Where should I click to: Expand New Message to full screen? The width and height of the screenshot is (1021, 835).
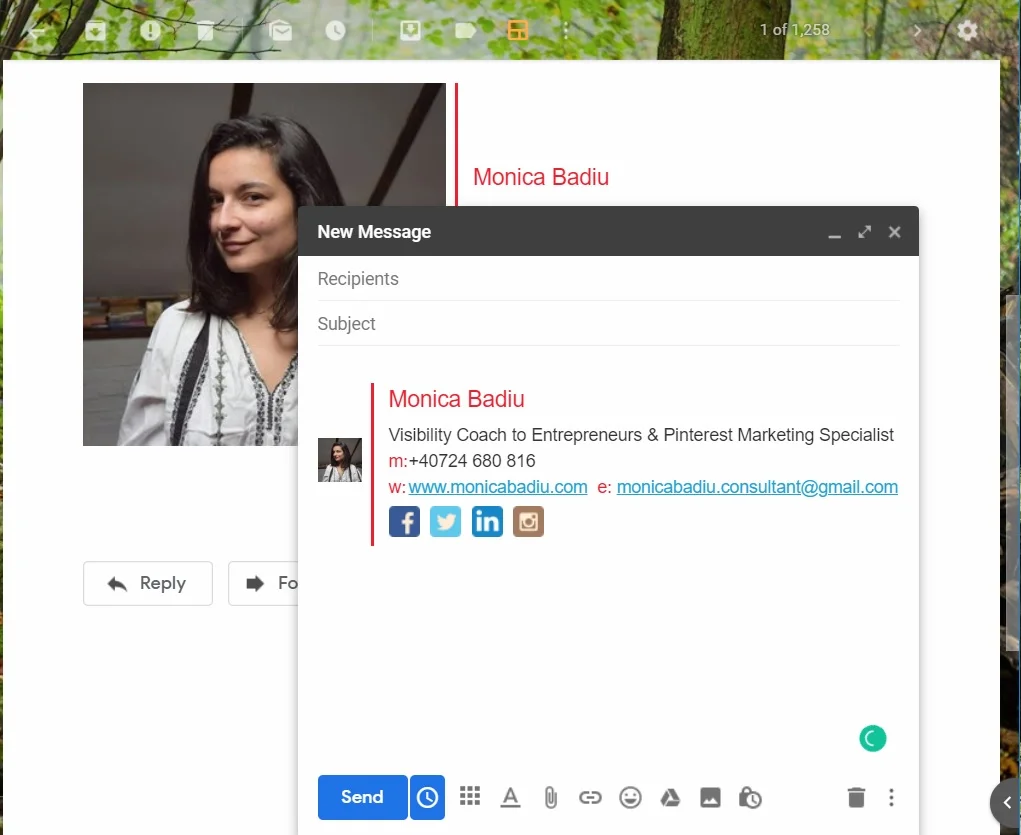[x=864, y=232]
